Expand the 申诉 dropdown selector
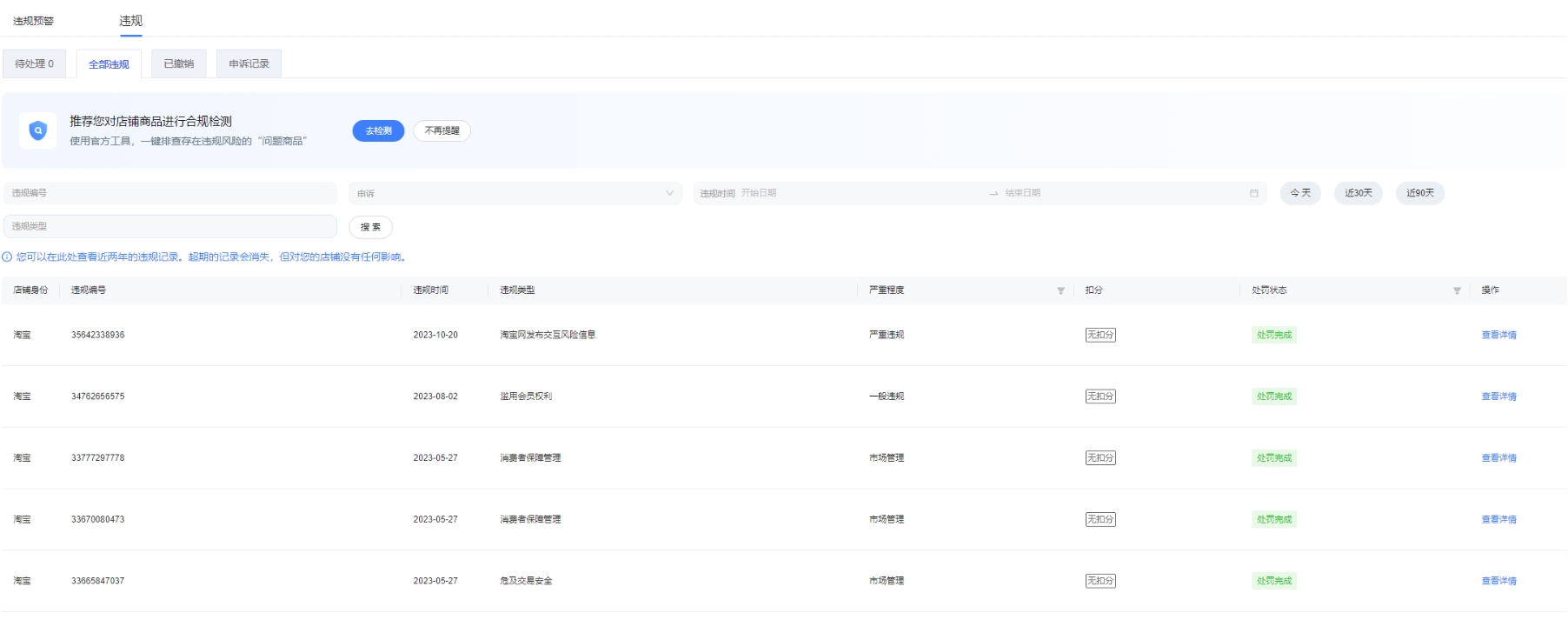The image size is (1568, 633). pos(515,193)
